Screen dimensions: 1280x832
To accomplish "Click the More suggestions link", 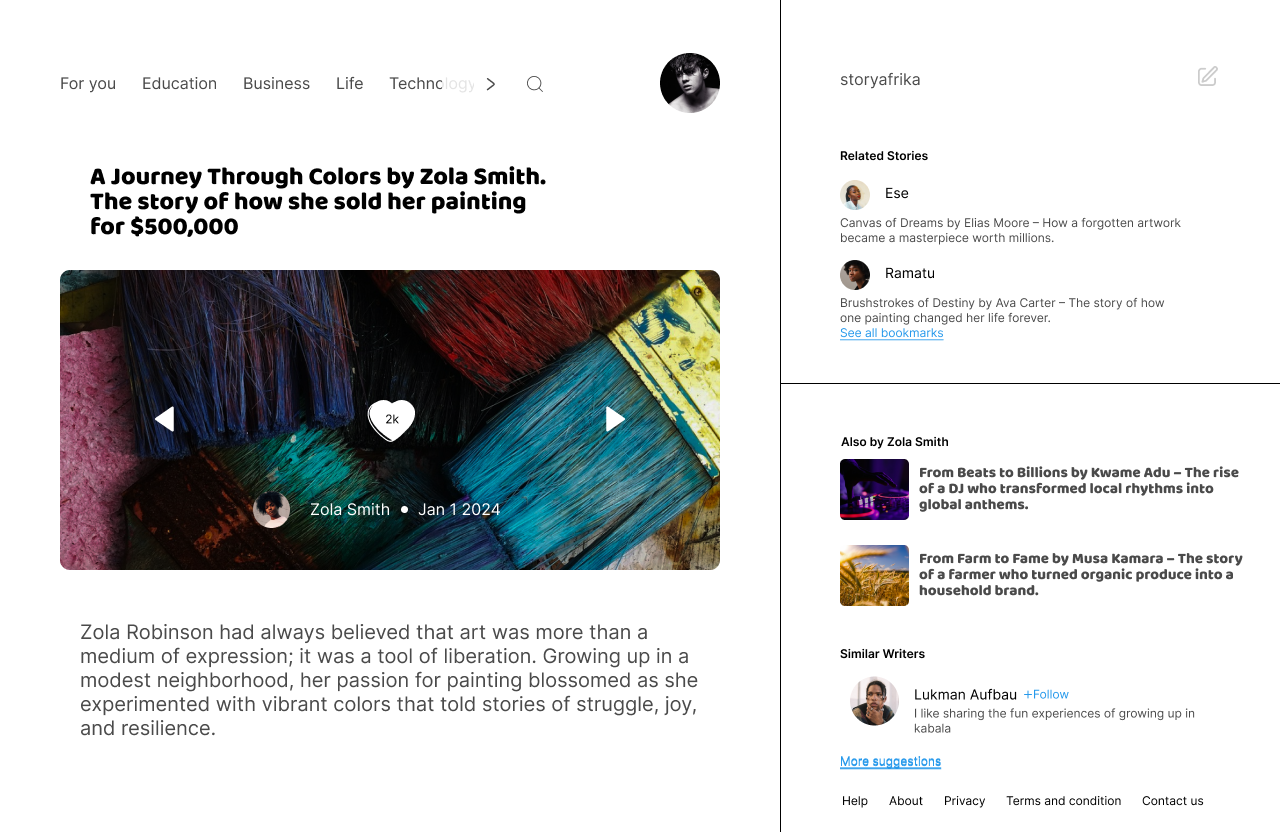I will tap(890, 761).
